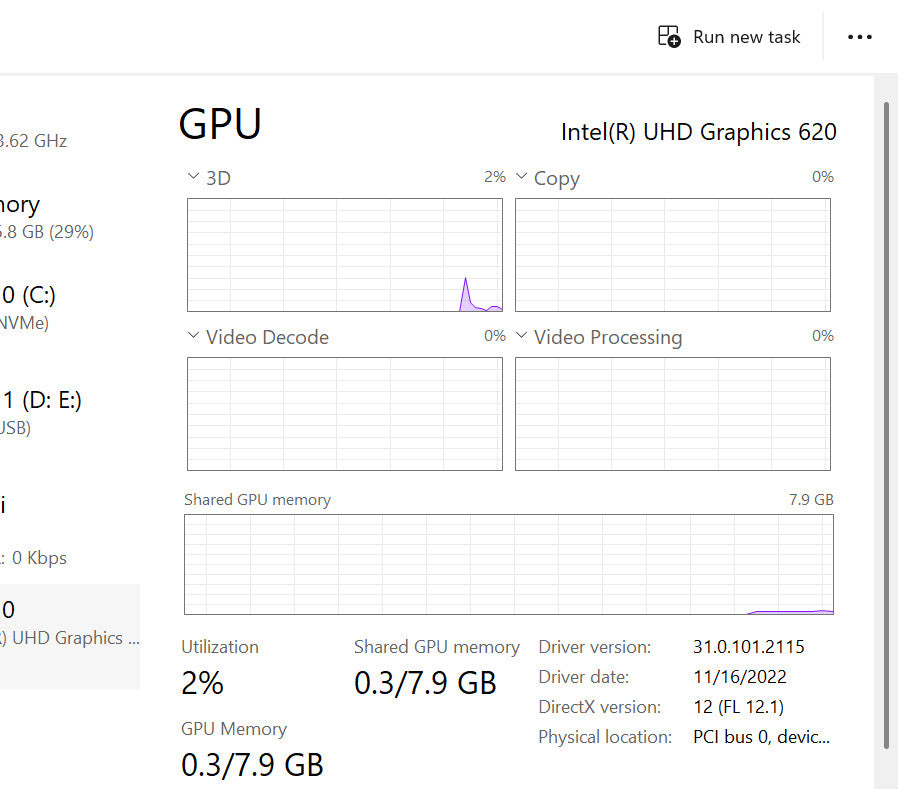898x789 pixels.
Task: Open the 3D engine dropdown chevron
Action: click(x=193, y=178)
